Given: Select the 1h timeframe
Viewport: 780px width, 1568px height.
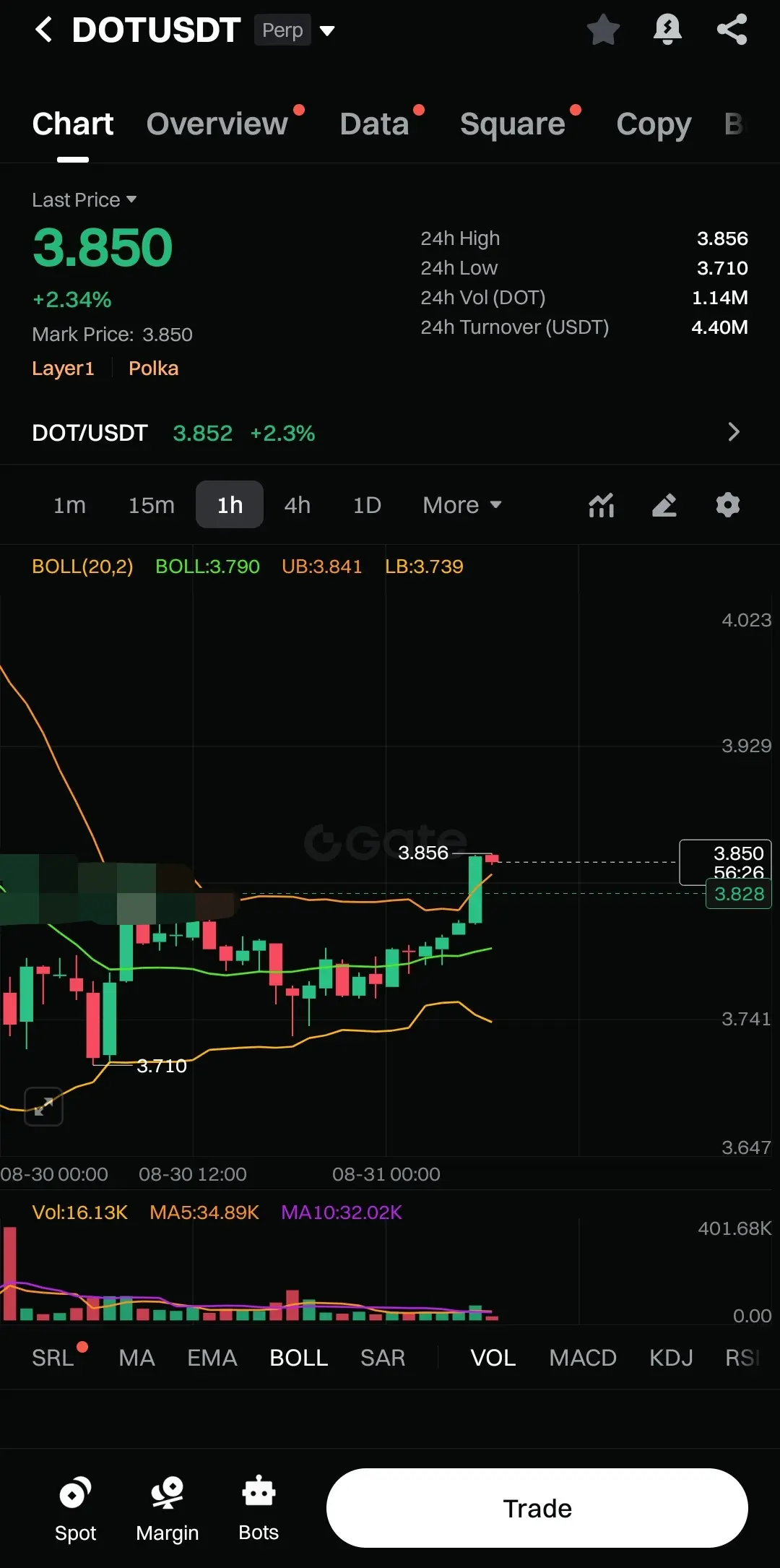Looking at the screenshot, I should pyautogui.click(x=230, y=504).
